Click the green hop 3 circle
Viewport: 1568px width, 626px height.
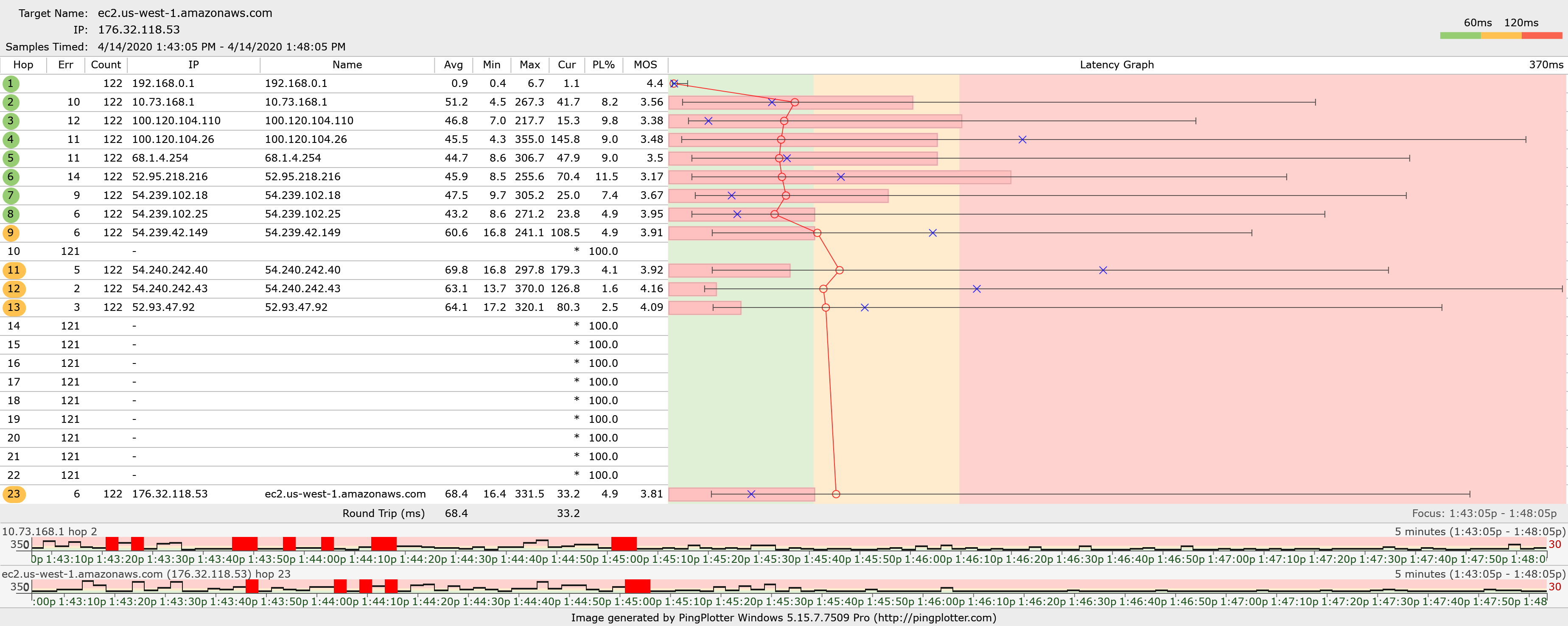tap(10, 121)
